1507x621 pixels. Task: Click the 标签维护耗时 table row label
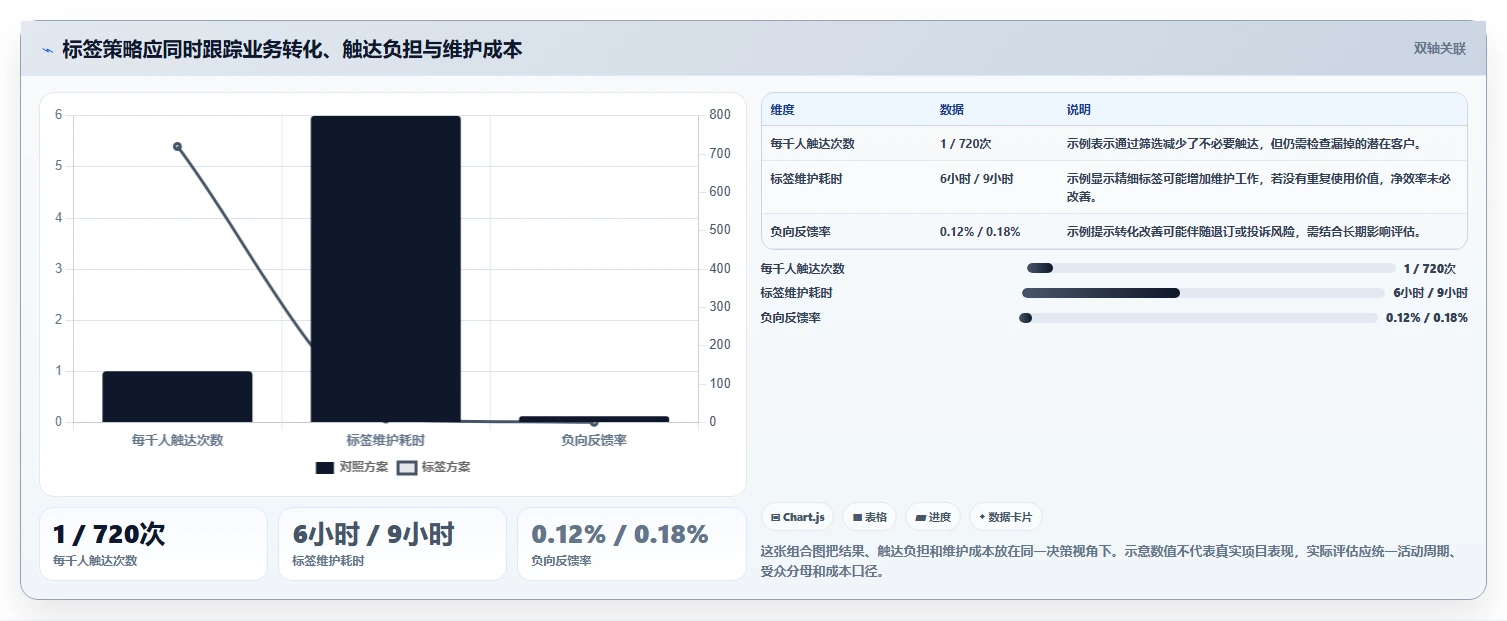(807, 179)
